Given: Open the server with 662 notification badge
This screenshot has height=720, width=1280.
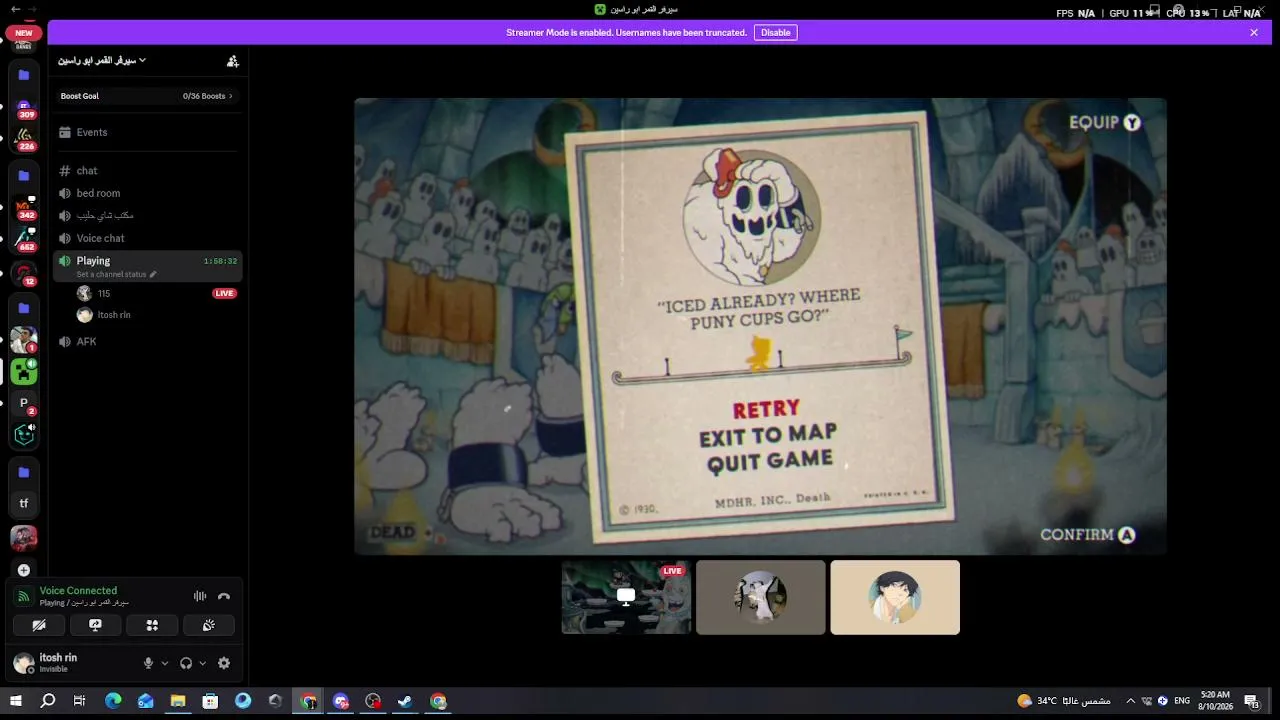Looking at the screenshot, I should point(24,240).
